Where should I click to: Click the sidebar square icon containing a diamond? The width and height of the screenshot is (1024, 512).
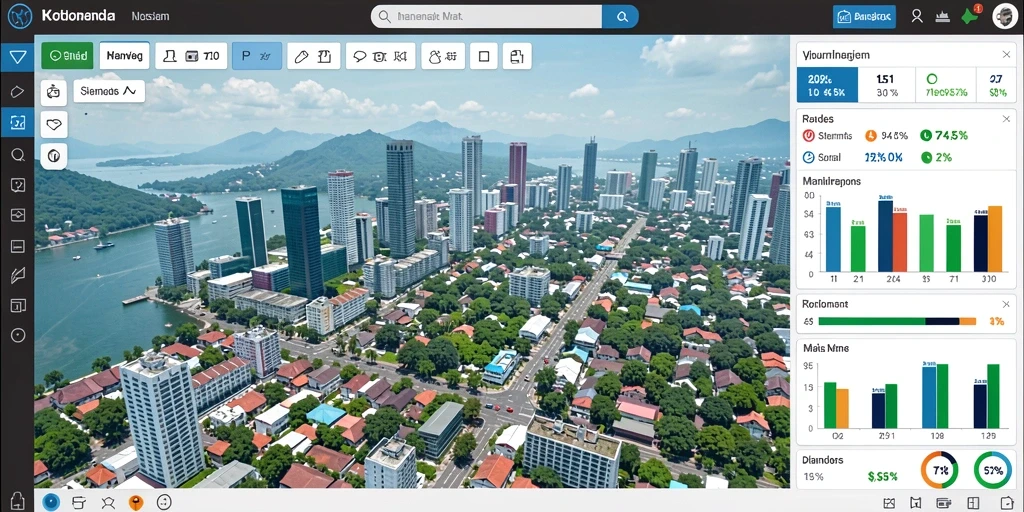click(x=18, y=215)
